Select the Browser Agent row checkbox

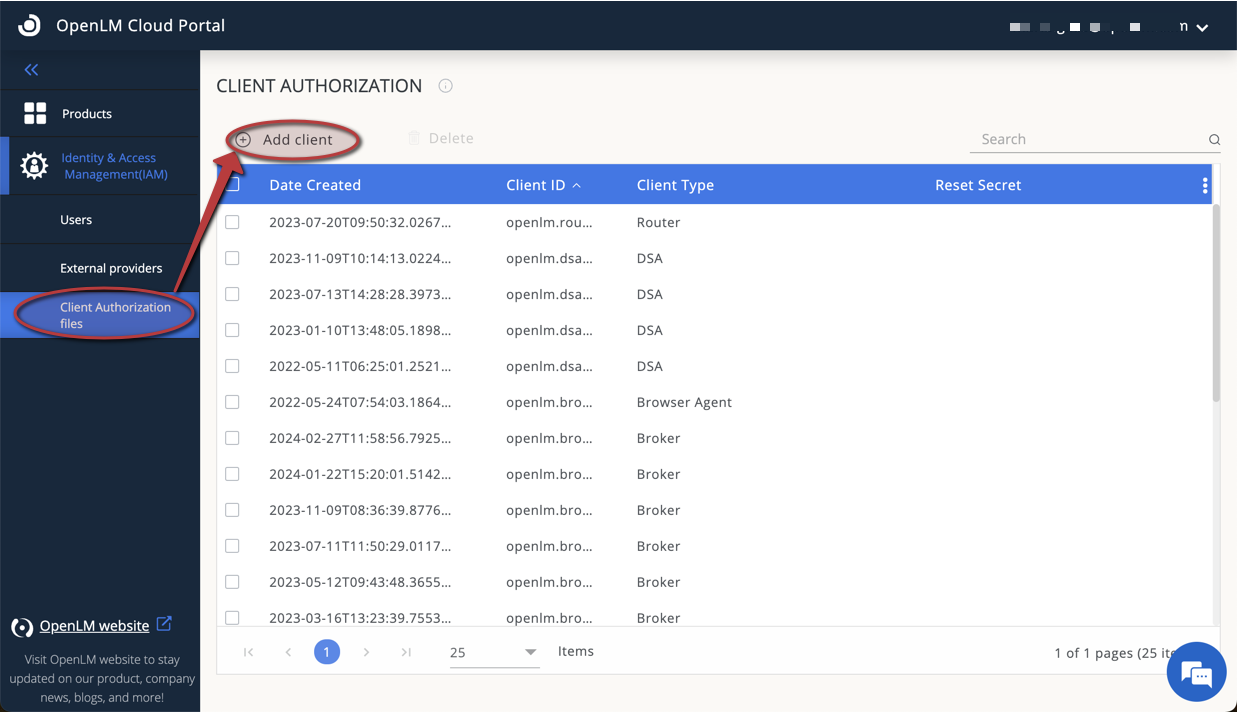coord(232,401)
